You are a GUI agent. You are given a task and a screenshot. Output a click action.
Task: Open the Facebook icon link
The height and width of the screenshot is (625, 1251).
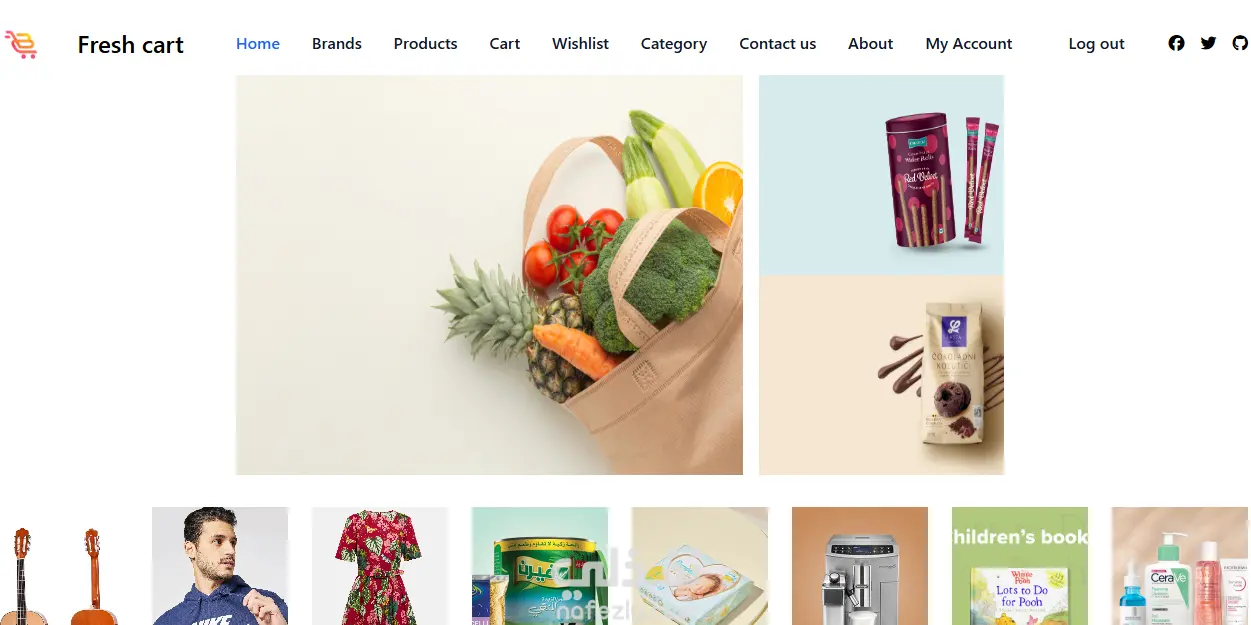[1176, 43]
